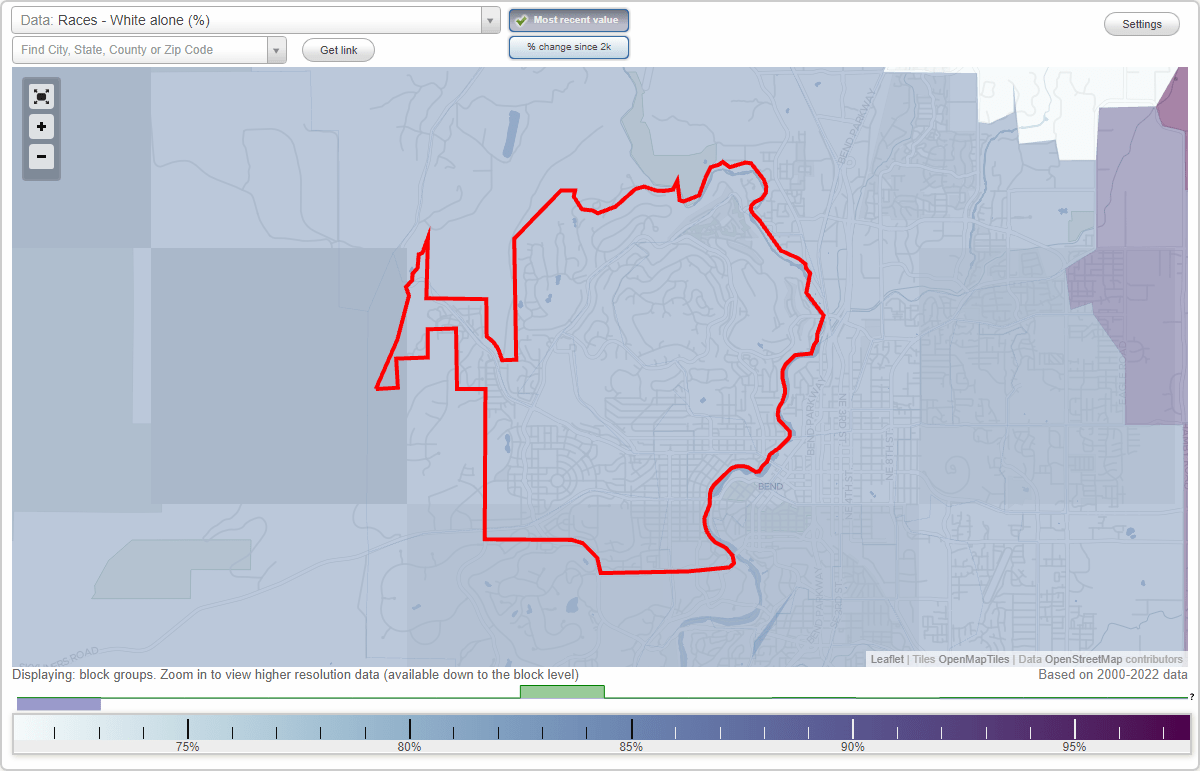Zoom out using the minus map control
Image resolution: width=1200 pixels, height=771 pixels.
(x=41, y=157)
